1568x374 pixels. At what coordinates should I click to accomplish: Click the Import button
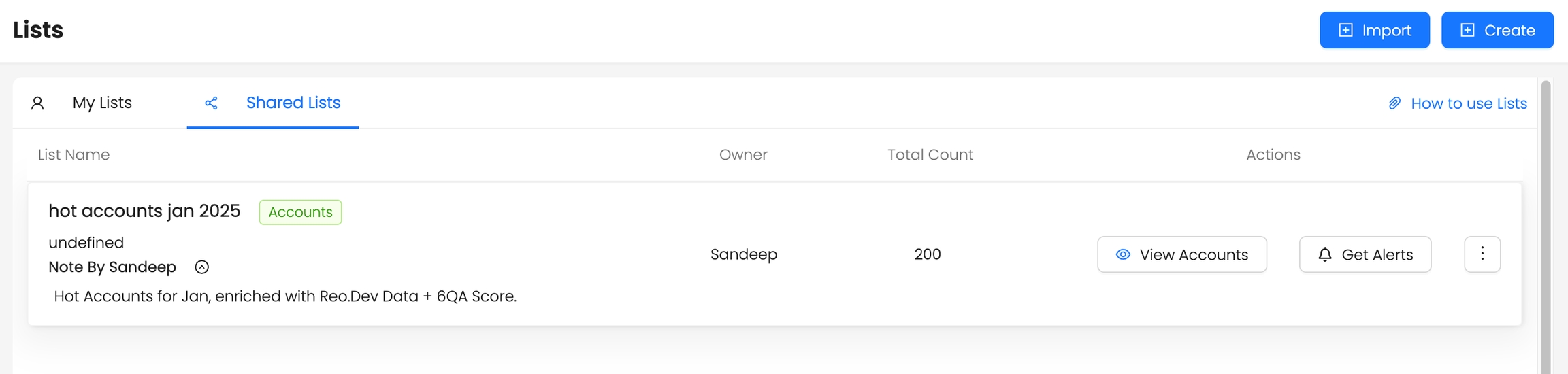[1374, 30]
